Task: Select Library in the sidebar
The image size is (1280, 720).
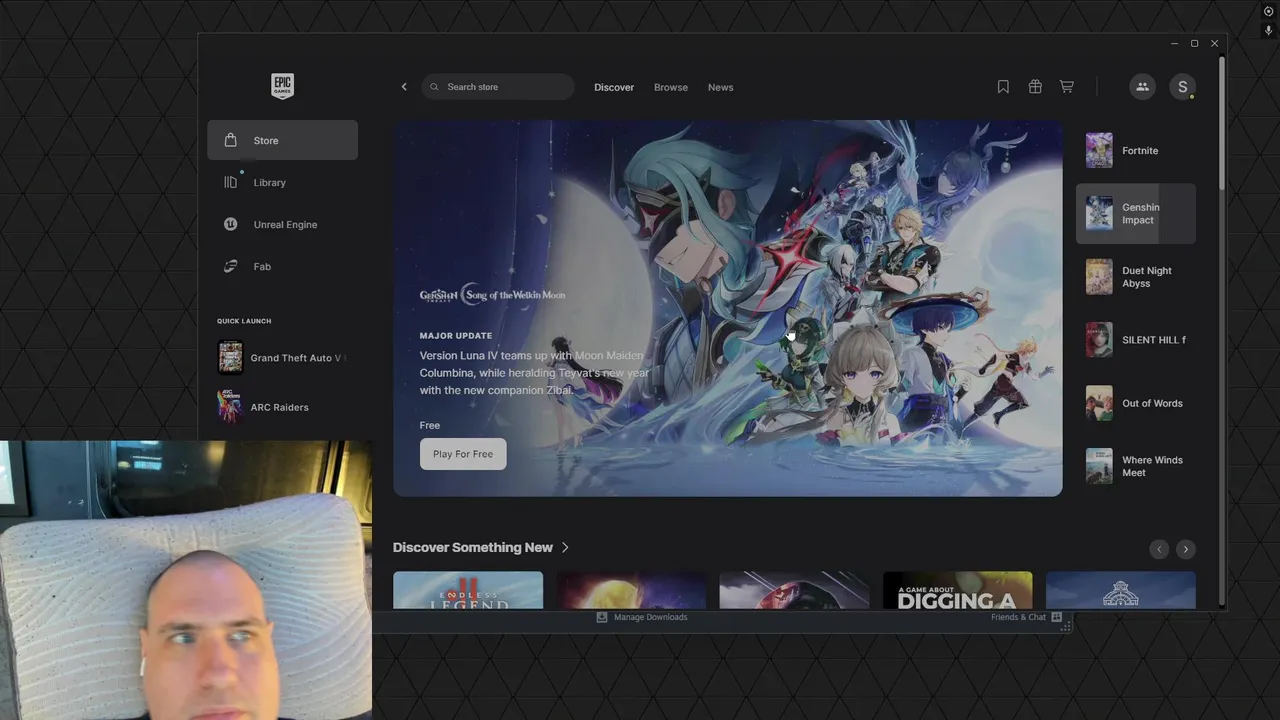Action: [282, 182]
